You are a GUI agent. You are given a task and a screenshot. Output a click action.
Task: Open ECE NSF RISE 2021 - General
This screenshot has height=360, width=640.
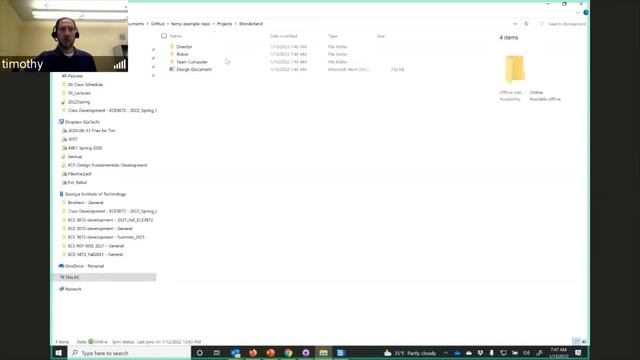pyautogui.click(x=96, y=246)
